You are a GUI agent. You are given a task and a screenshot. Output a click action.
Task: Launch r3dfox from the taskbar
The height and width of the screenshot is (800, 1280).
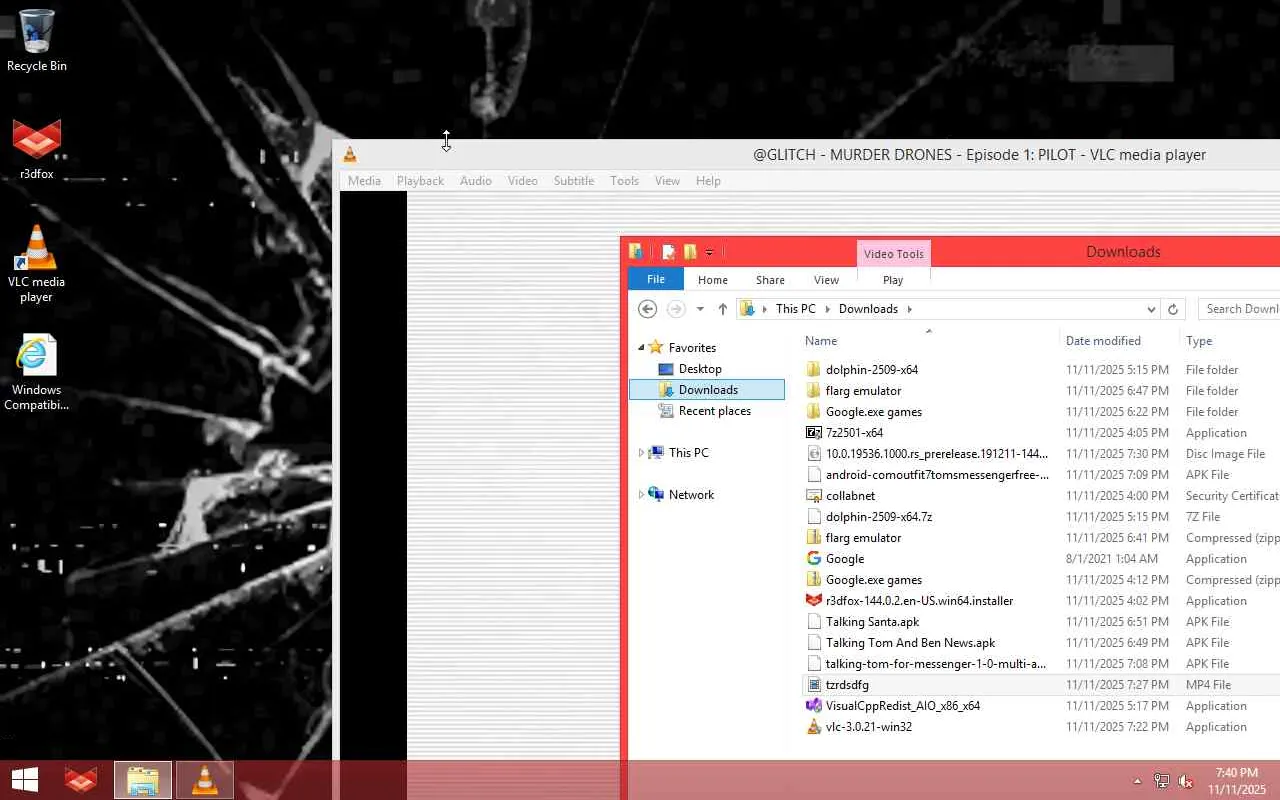point(81,780)
